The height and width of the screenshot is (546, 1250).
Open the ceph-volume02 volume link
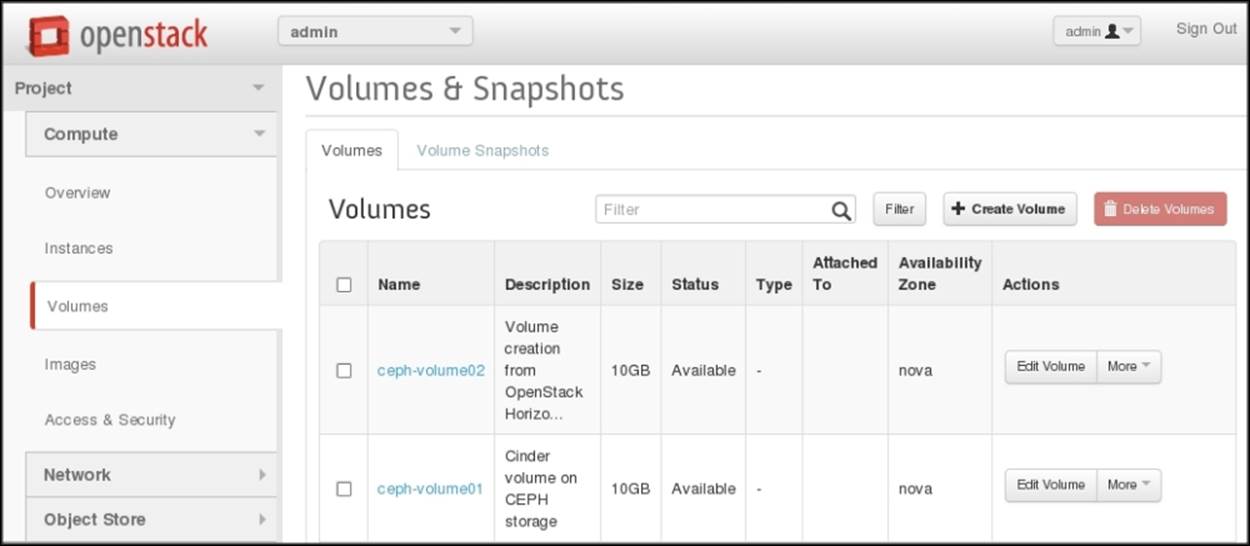[431, 370]
